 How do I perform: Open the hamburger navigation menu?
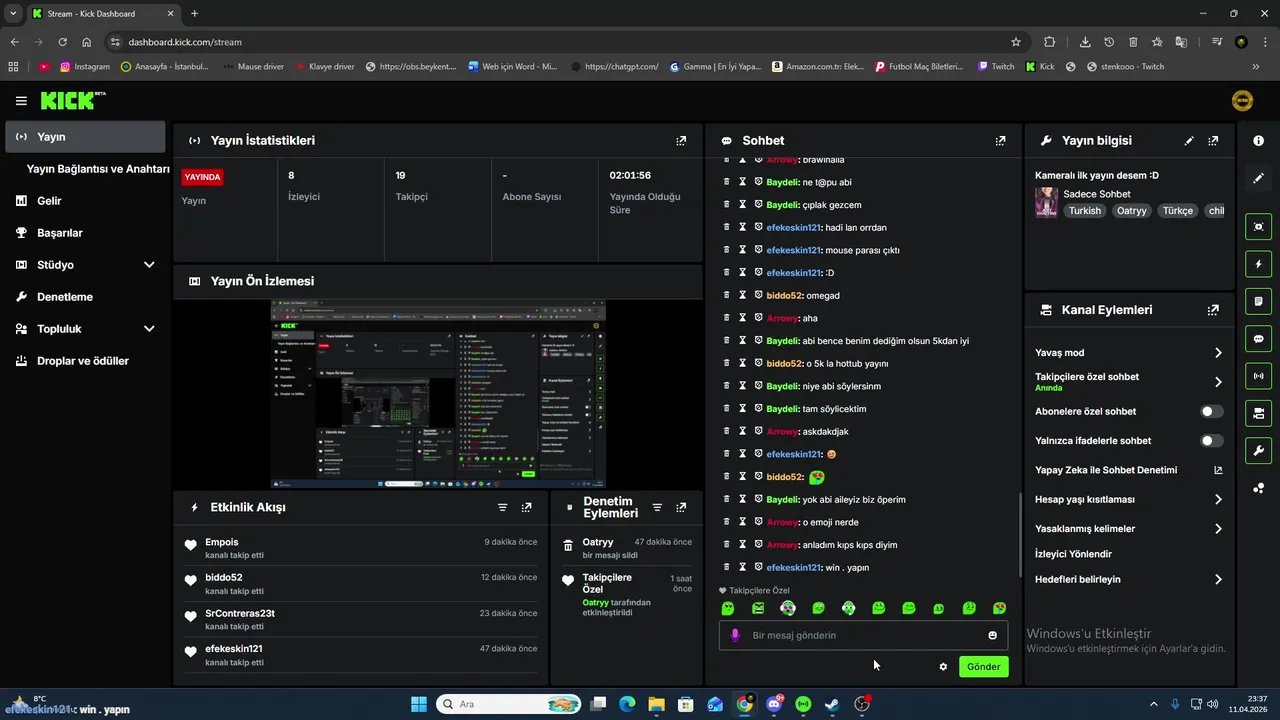click(21, 100)
